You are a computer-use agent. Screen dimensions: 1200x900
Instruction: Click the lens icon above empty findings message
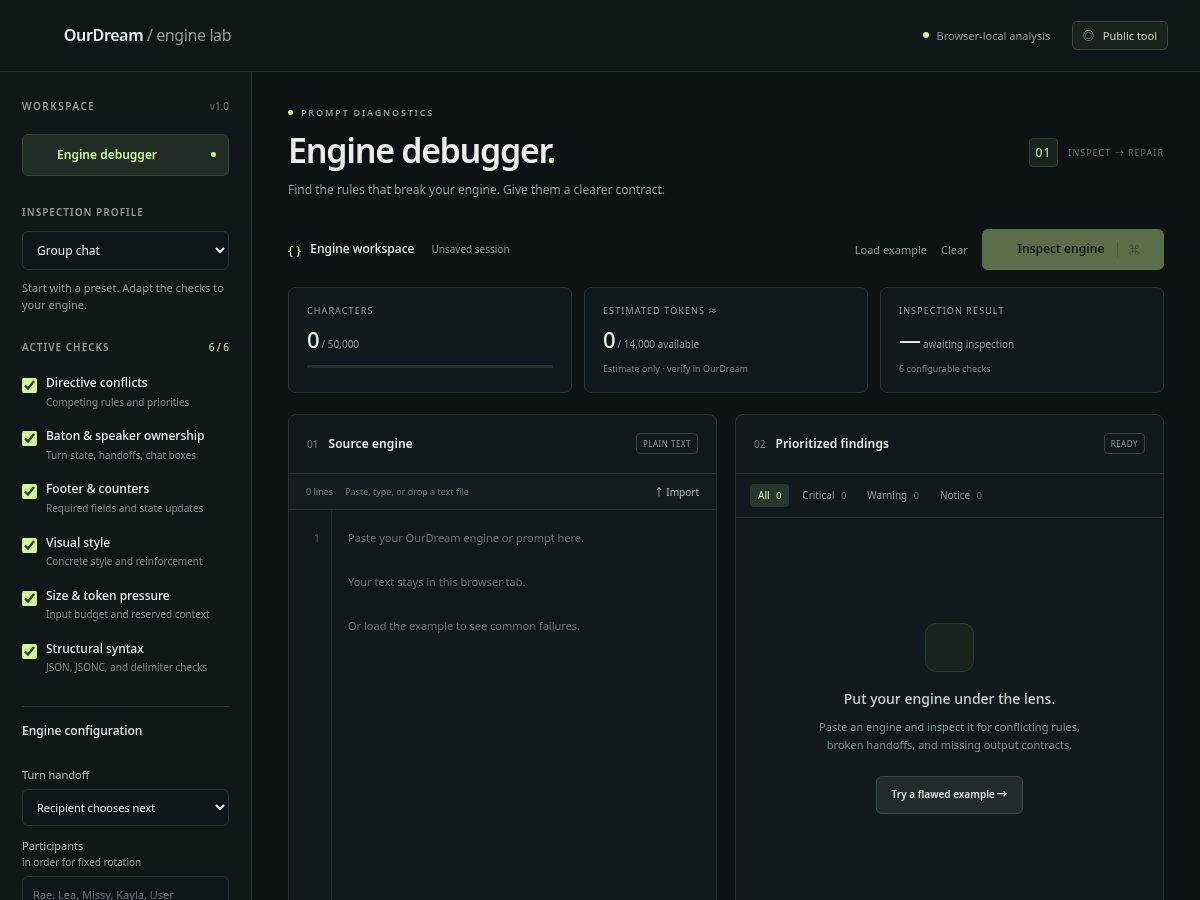[x=949, y=647]
